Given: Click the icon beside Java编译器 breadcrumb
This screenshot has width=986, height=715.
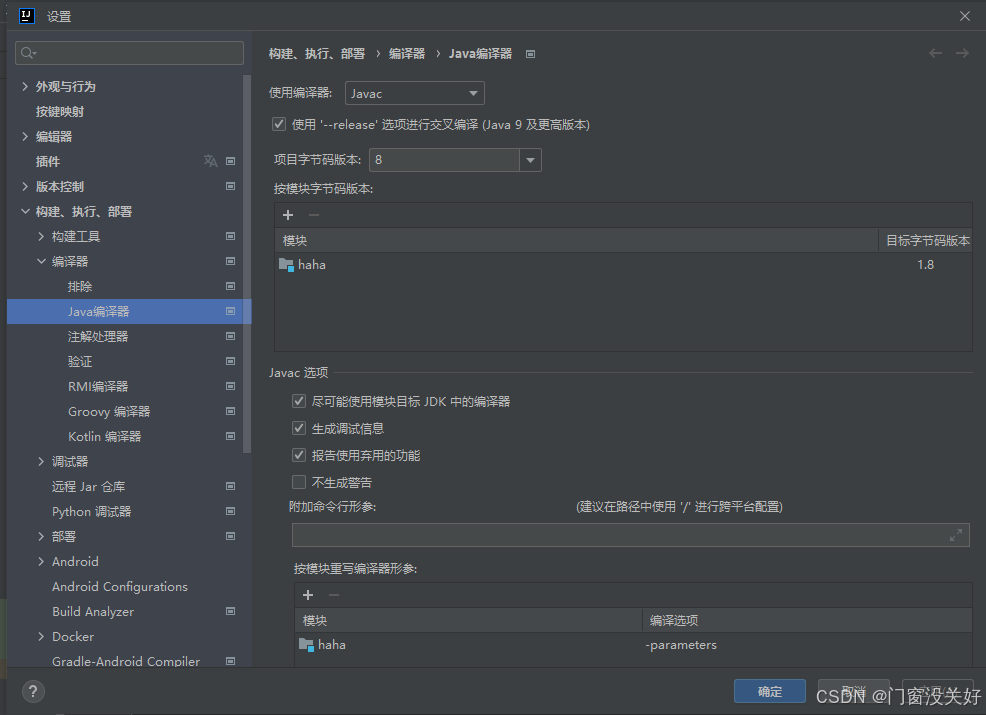Looking at the screenshot, I should click(x=529, y=53).
